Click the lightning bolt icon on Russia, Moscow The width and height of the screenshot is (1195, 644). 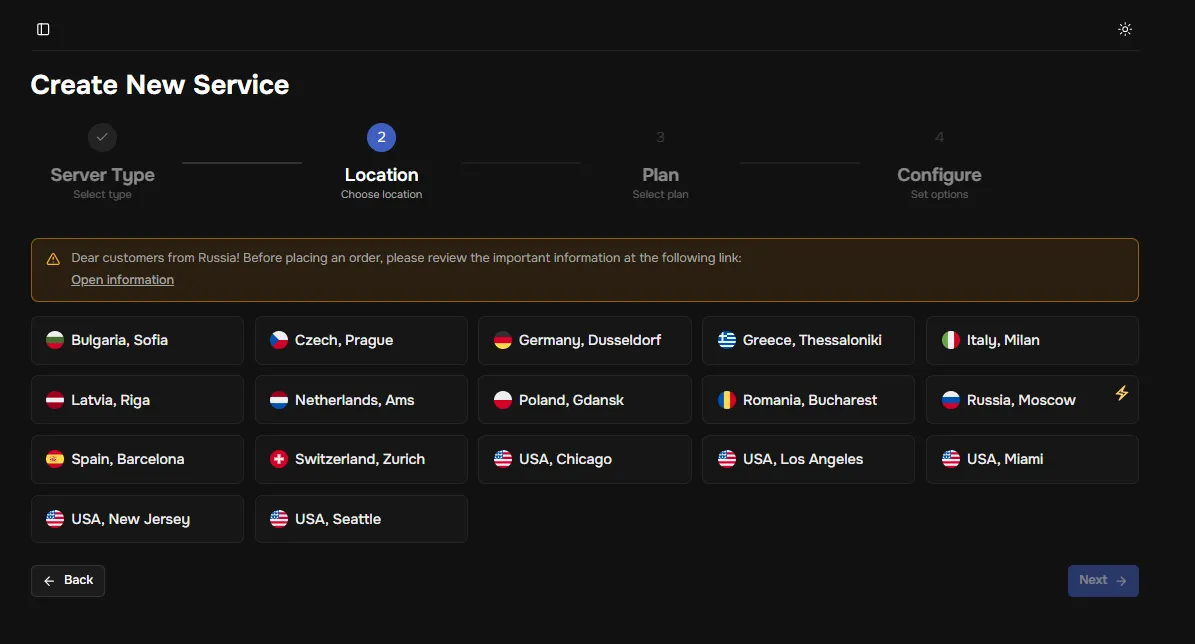coord(1121,393)
